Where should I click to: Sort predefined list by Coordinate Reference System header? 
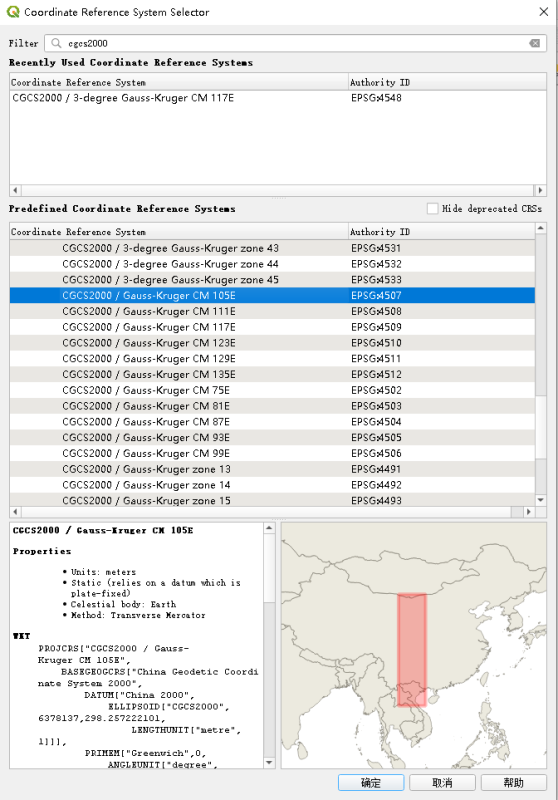[x=179, y=232]
